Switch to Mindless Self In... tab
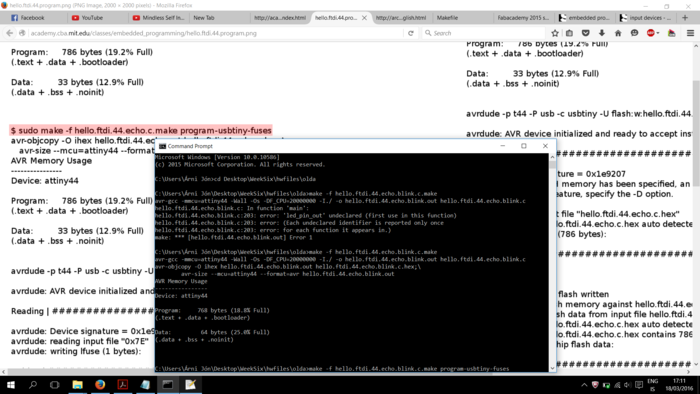Screen dimensions: 700x394 158,18
